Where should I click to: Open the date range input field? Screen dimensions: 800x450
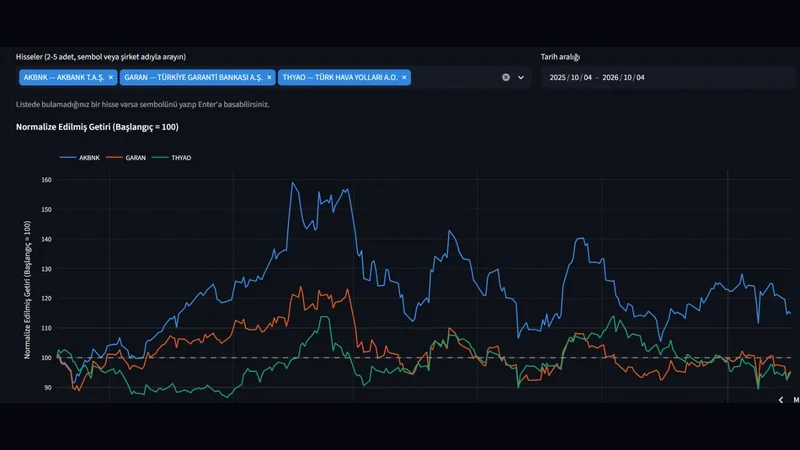coord(668,78)
